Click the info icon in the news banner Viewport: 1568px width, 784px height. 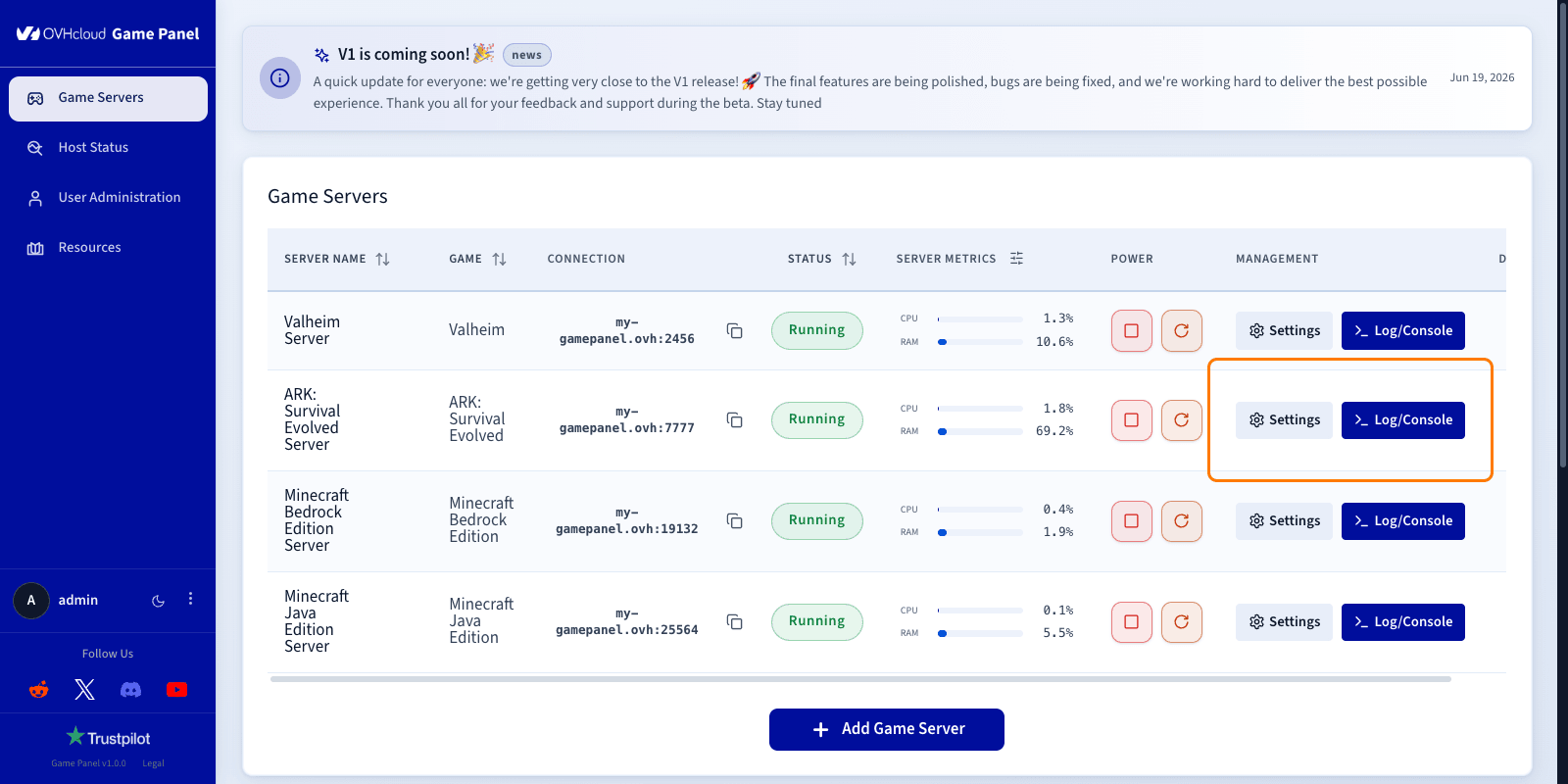click(279, 78)
